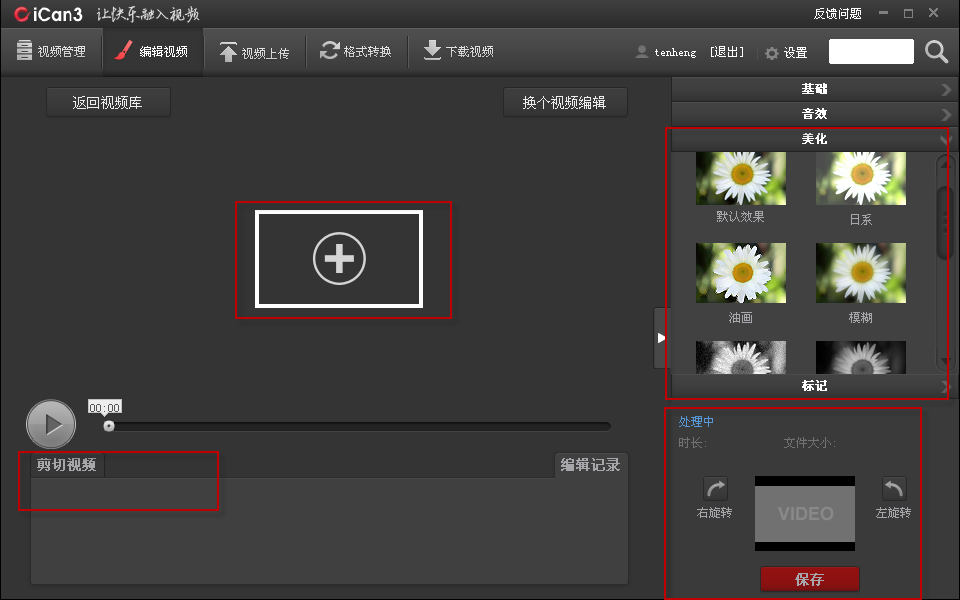Open the 格式转换 format conversion tab
Viewport: 960px width, 600px height.
(356, 51)
